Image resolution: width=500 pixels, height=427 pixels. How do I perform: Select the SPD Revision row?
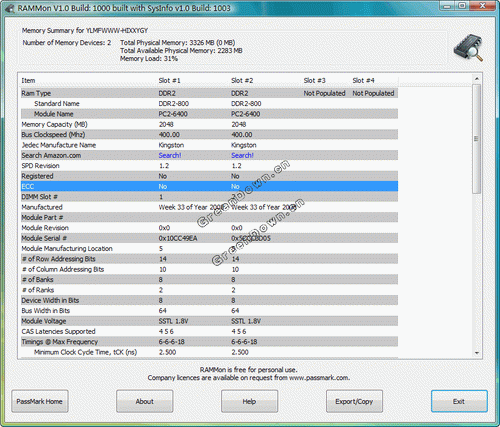[209, 166]
